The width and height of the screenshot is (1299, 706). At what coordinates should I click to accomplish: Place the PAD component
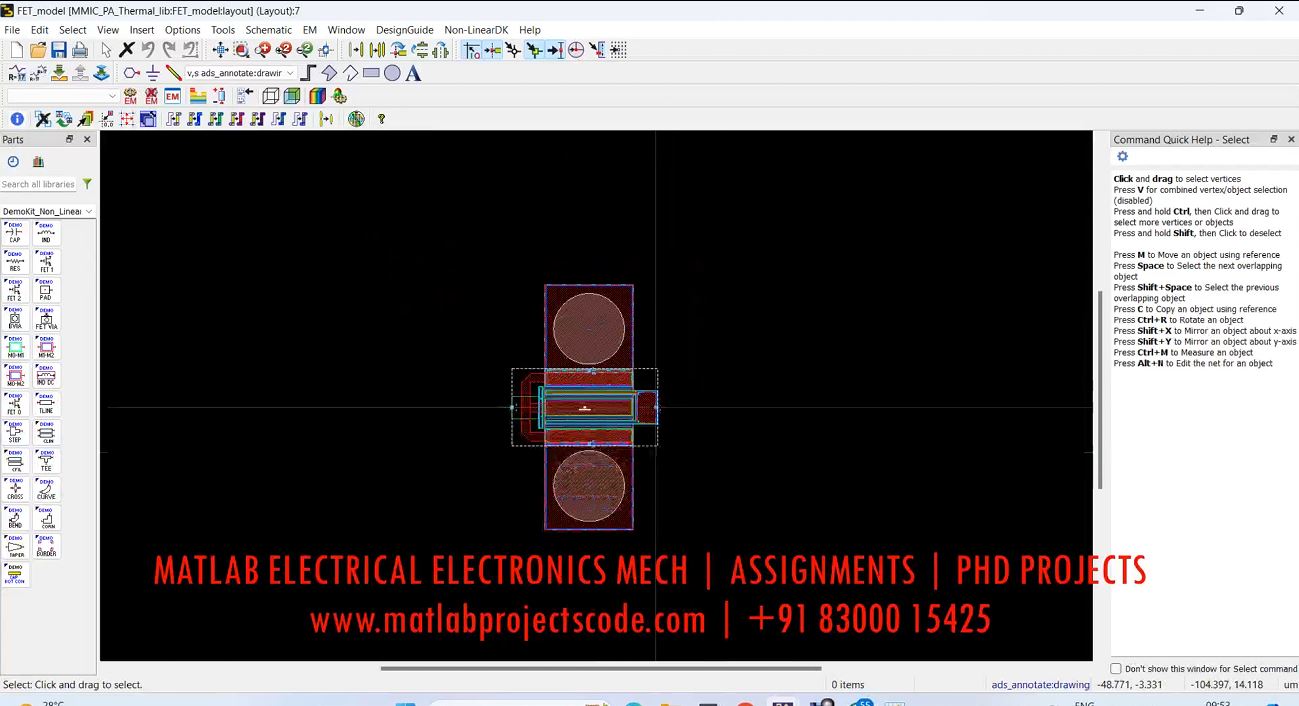(47, 290)
